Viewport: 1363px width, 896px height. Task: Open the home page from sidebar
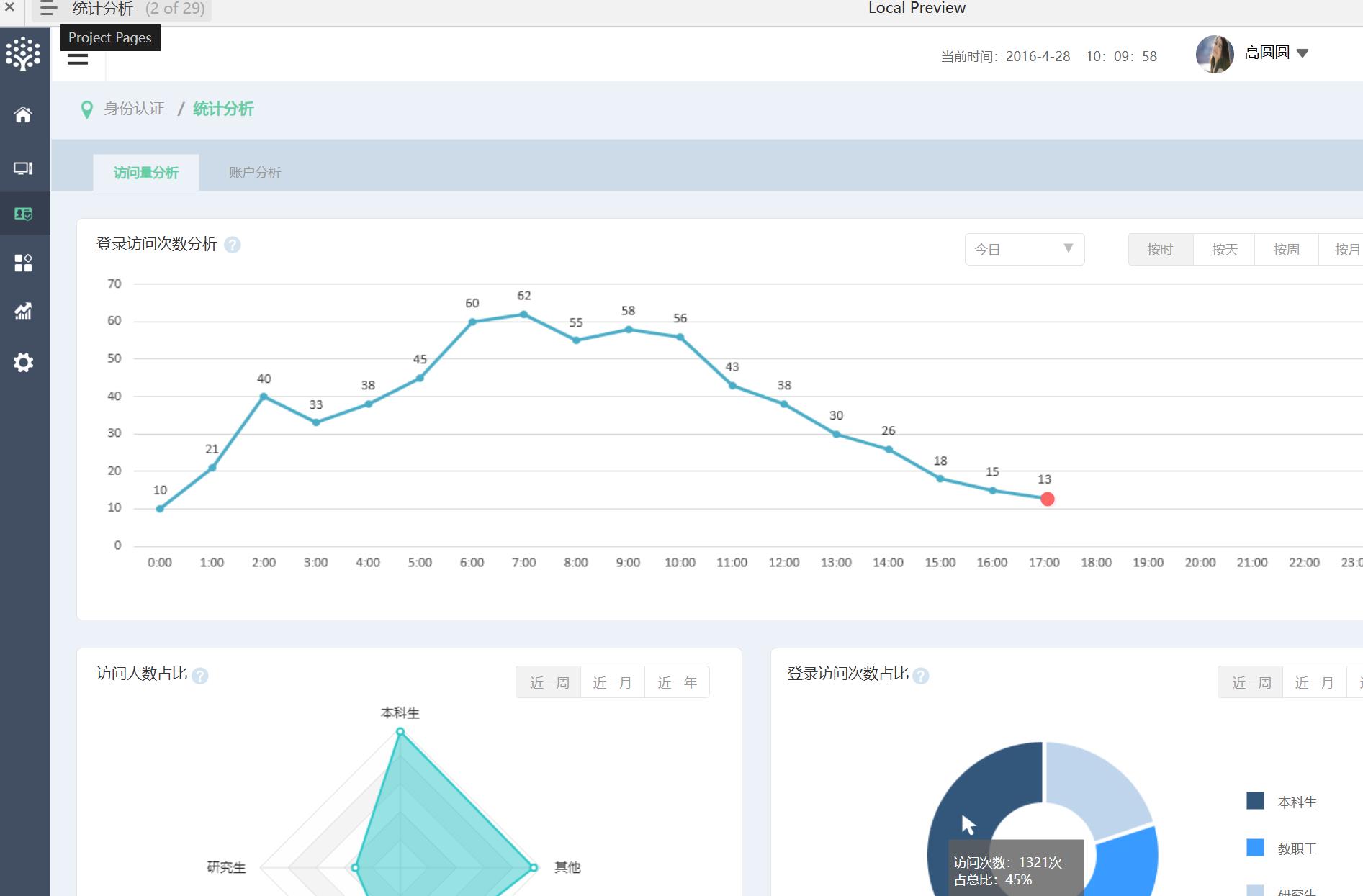(23, 114)
